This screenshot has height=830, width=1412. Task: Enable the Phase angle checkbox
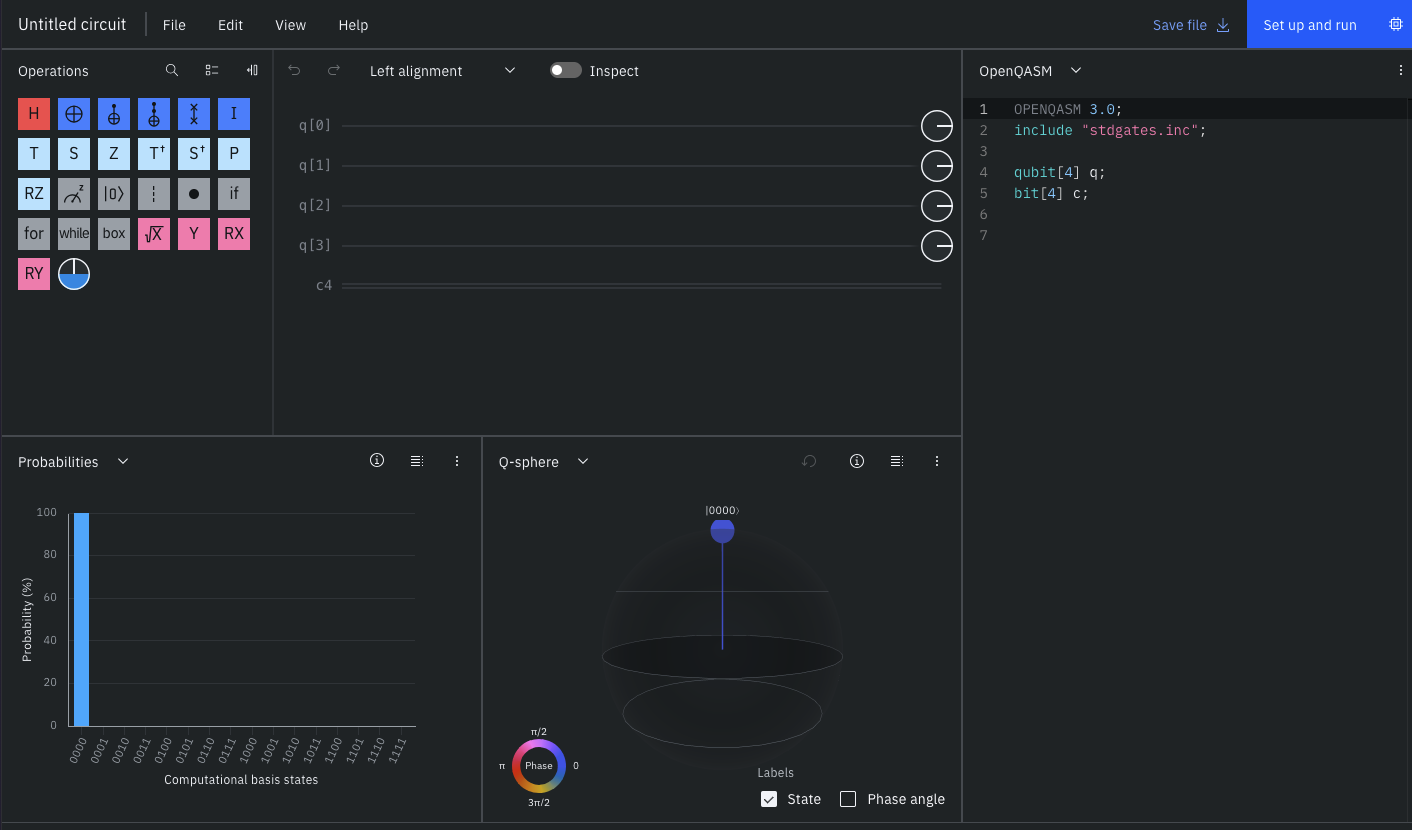[x=848, y=799]
